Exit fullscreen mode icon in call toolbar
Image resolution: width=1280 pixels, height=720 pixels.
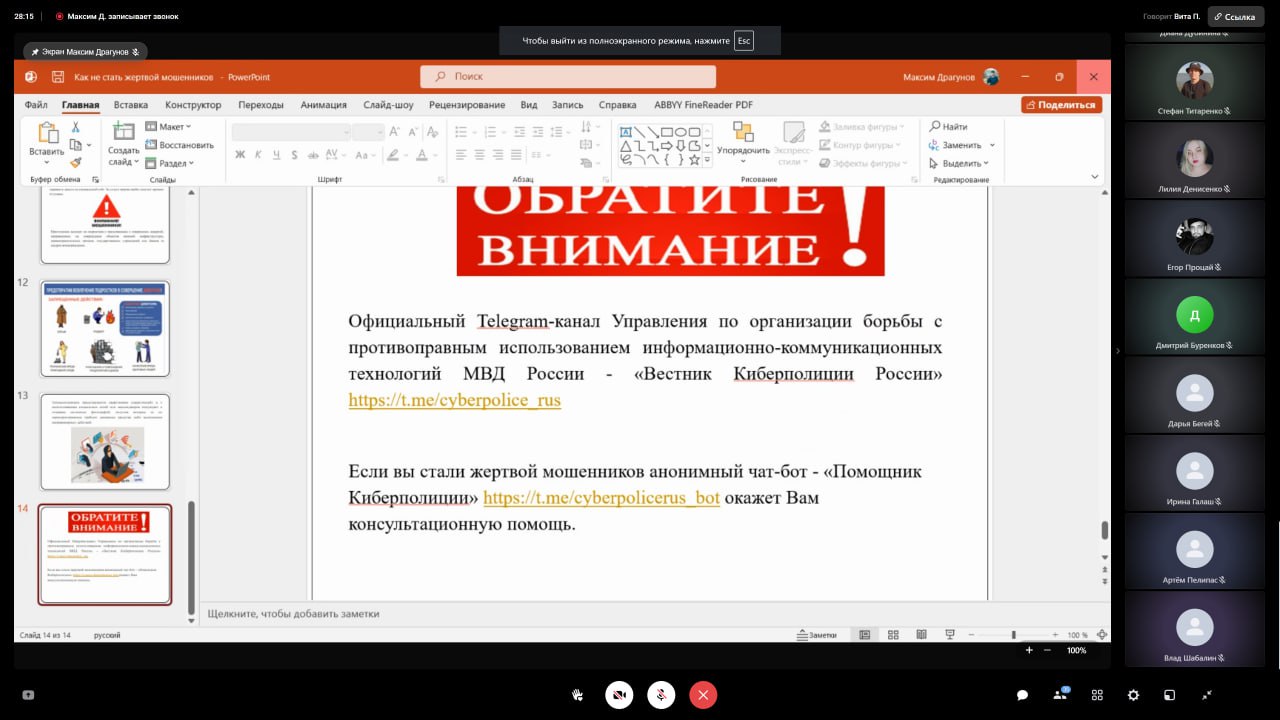[1207, 695]
